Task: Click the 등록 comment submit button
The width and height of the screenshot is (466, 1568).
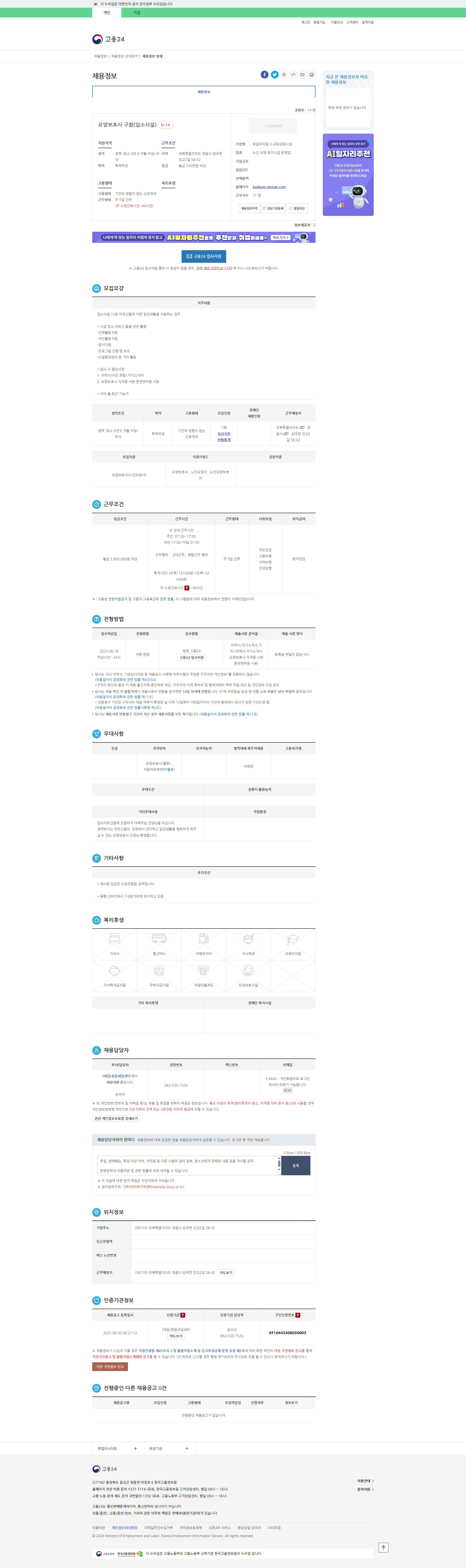Action: click(x=296, y=1166)
